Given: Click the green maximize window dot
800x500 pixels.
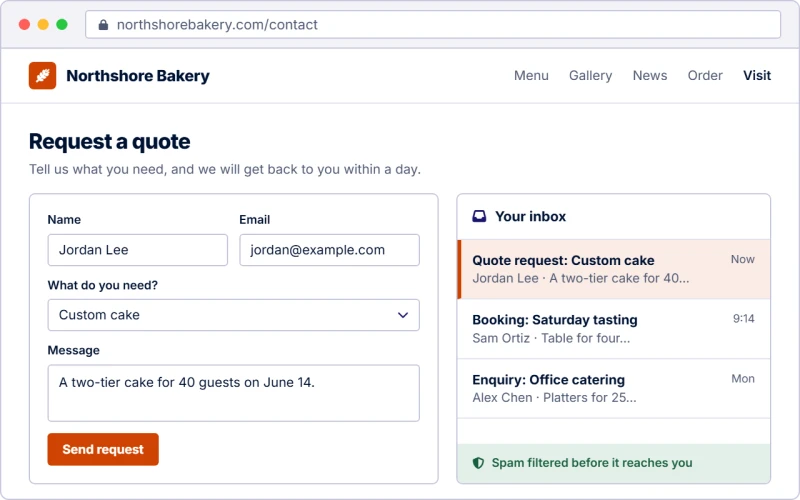Looking at the screenshot, I should [x=62, y=24].
